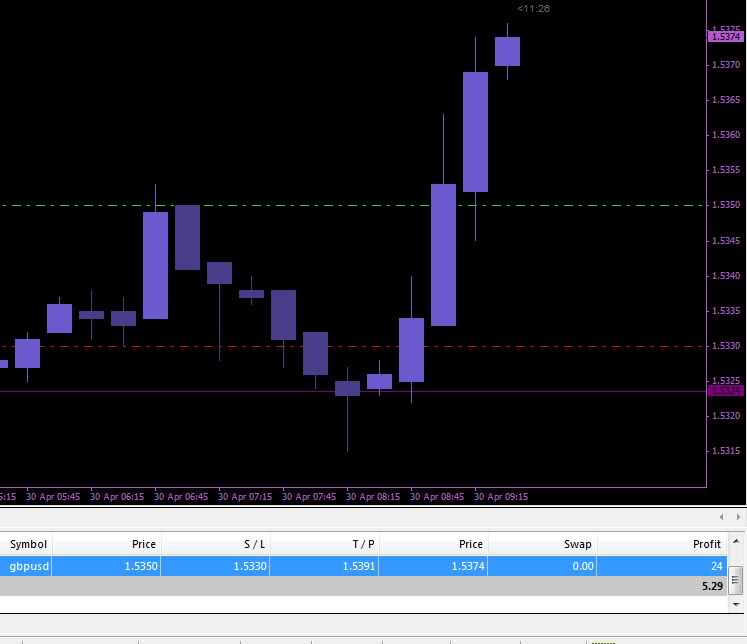Sort by the S / L column header

pos(215,544)
